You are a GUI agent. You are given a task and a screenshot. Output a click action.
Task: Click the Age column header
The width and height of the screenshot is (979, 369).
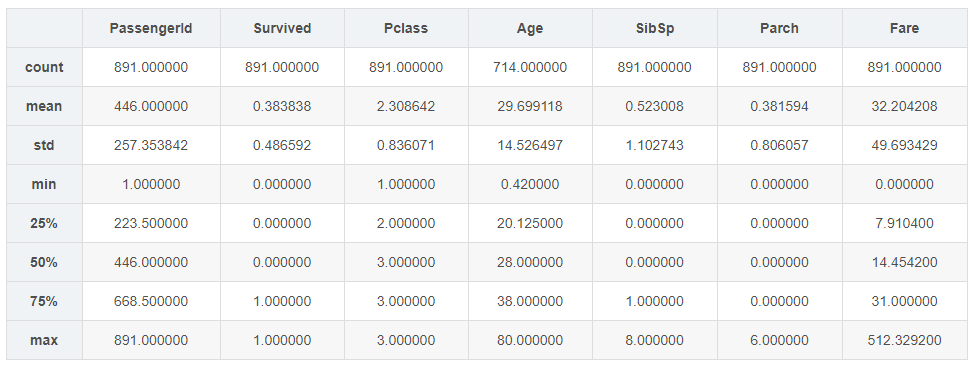click(x=530, y=29)
